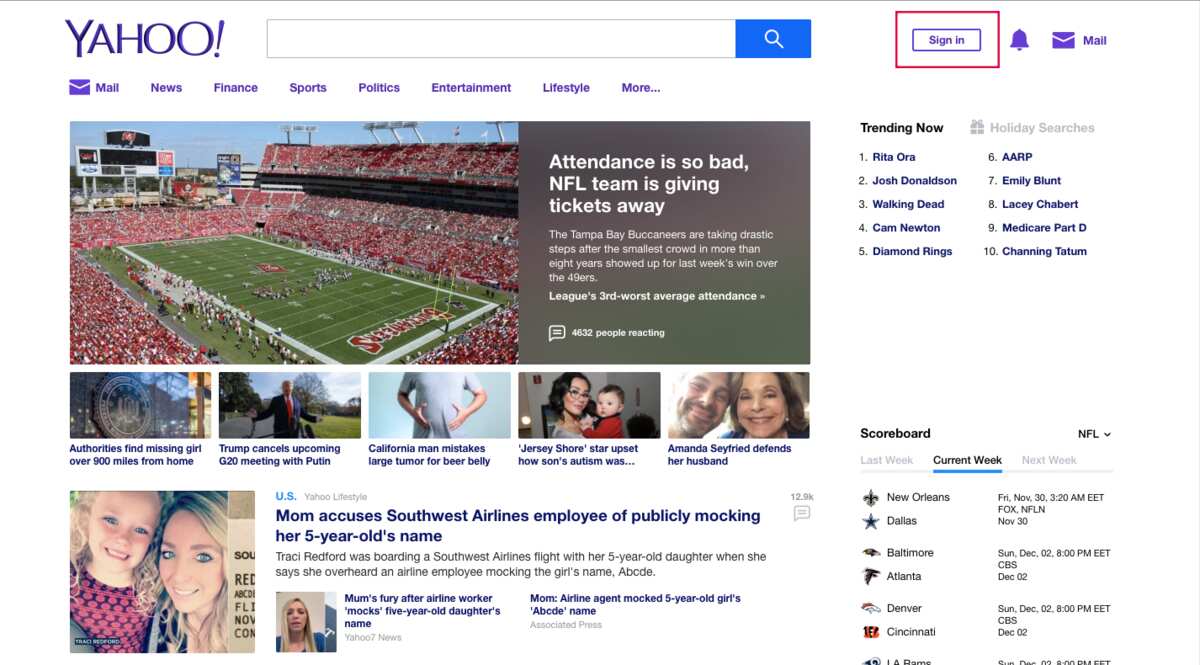Image resolution: width=1200 pixels, height=665 pixels.
Task: Open the Josh Donaldson trending search
Action: [915, 181]
